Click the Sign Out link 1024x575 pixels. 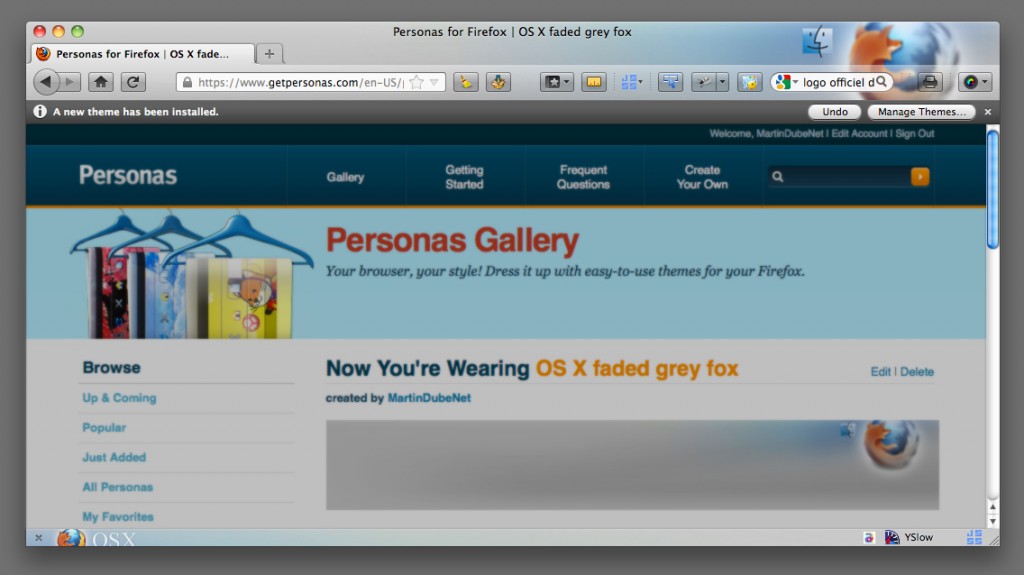[x=914, y=133]
